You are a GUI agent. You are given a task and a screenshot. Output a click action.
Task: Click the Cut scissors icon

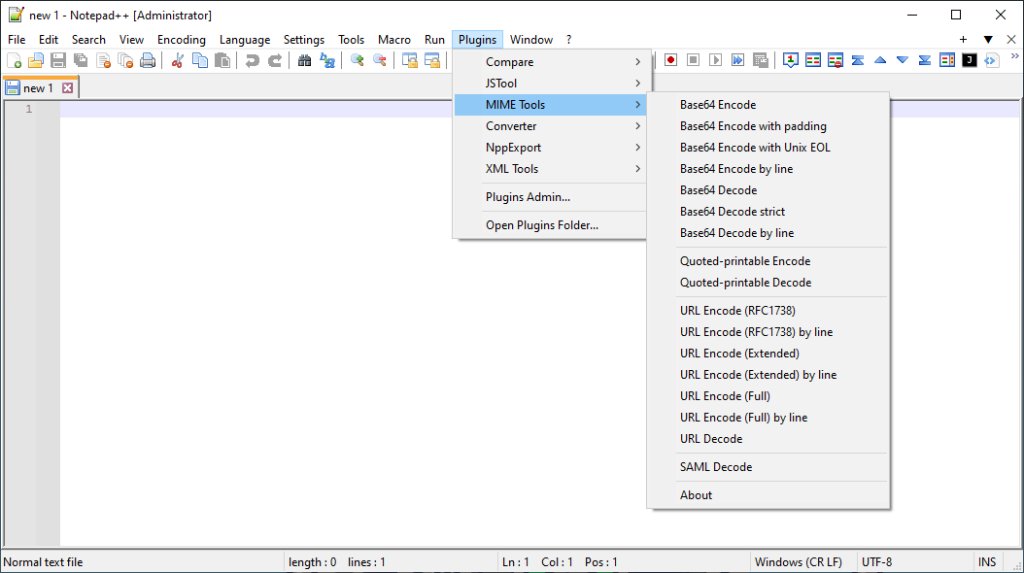click(177, 61)
